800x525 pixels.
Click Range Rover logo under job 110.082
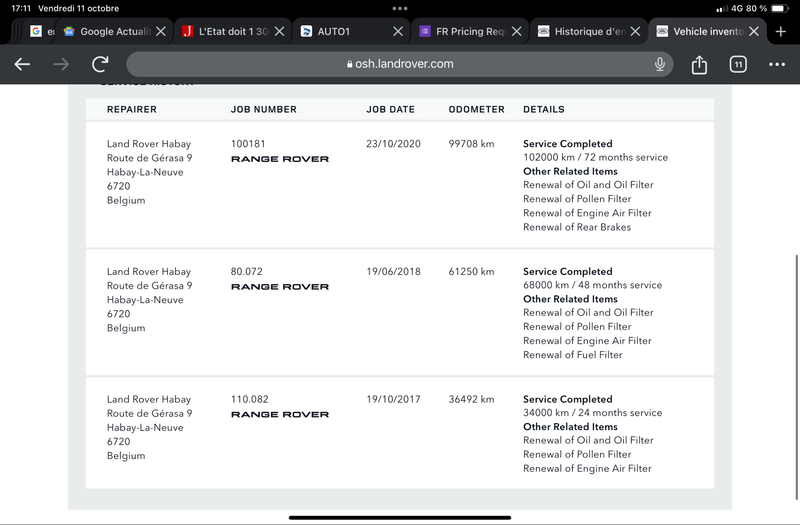(280, 414)
